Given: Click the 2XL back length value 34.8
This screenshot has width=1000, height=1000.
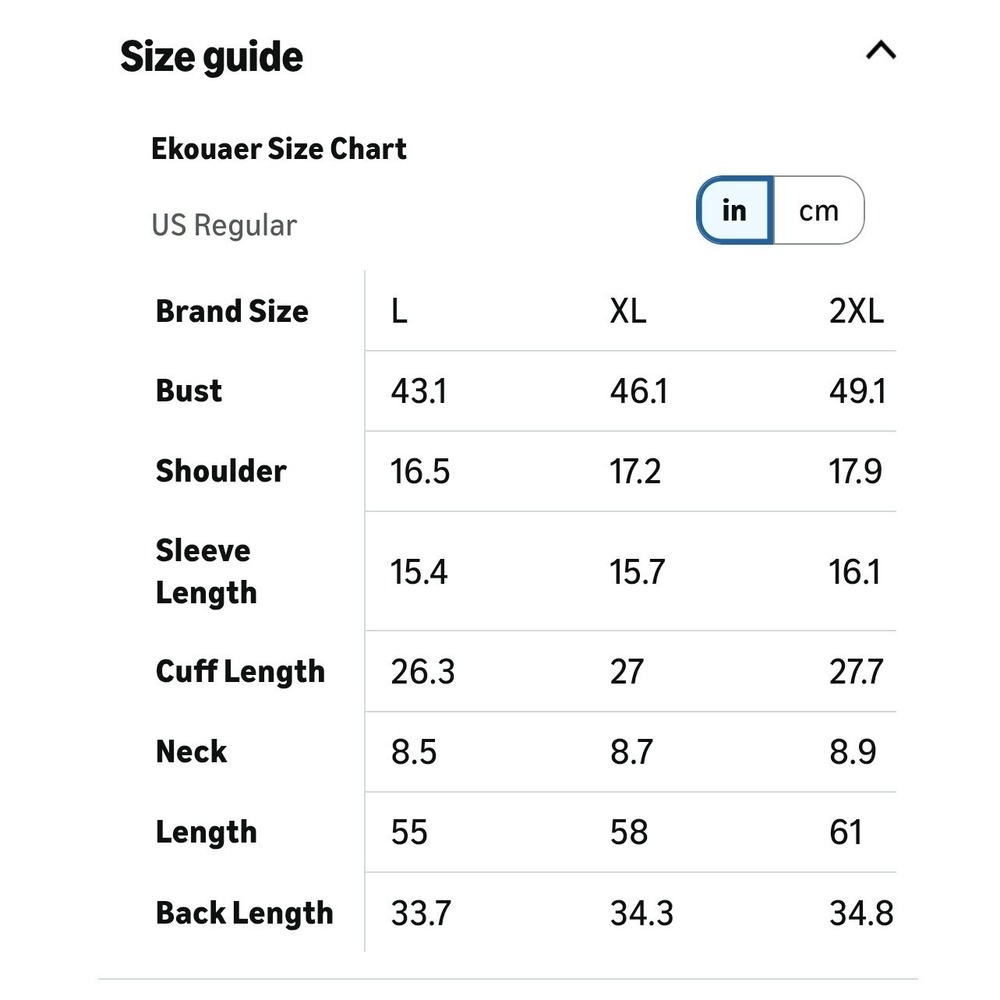Looking at the screenshot, I should [861, 913].
